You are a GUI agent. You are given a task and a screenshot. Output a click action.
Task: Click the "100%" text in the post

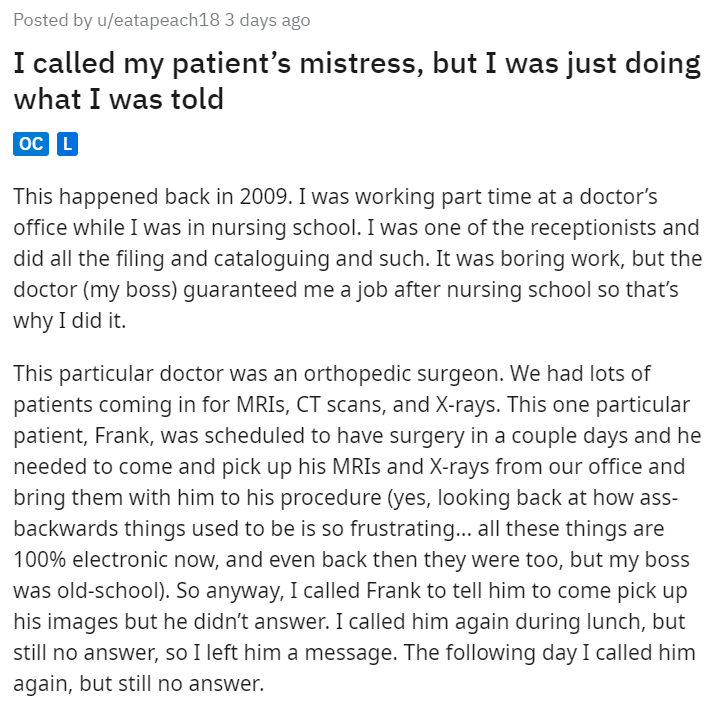(x=40, y=559)
